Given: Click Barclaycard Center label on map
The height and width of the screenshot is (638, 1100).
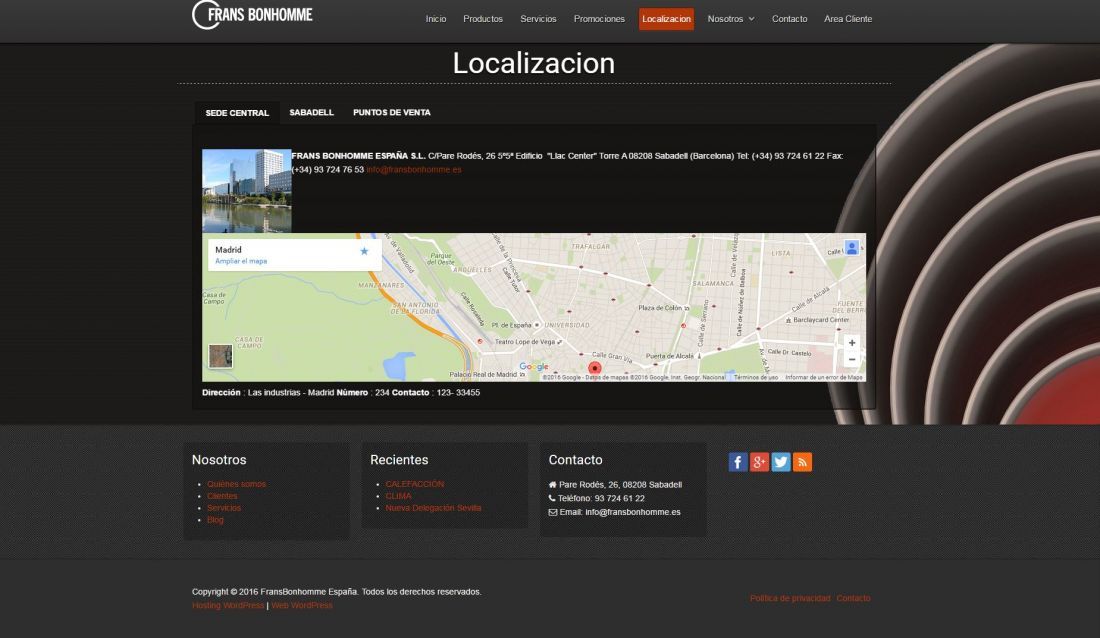Looking at the screenshot, I should click(x=821, y=320).
